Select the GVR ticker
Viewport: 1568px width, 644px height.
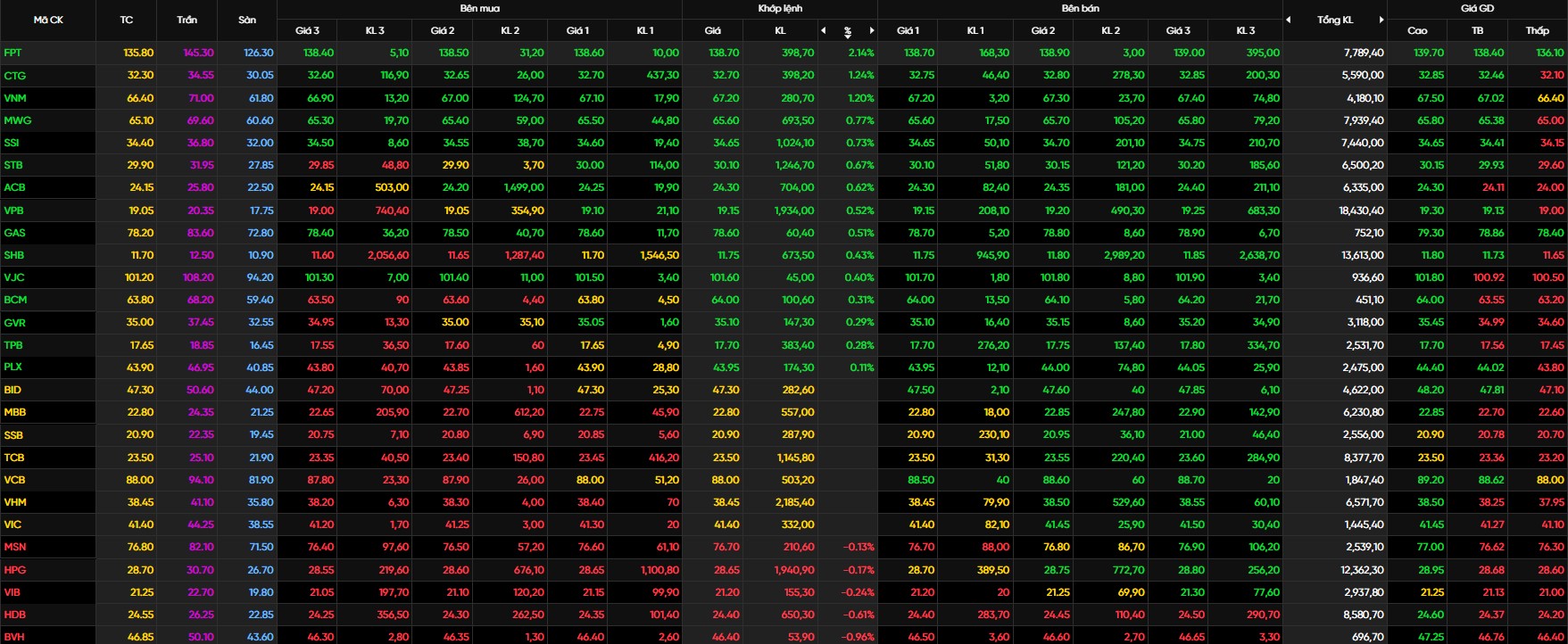pos(14,323)
